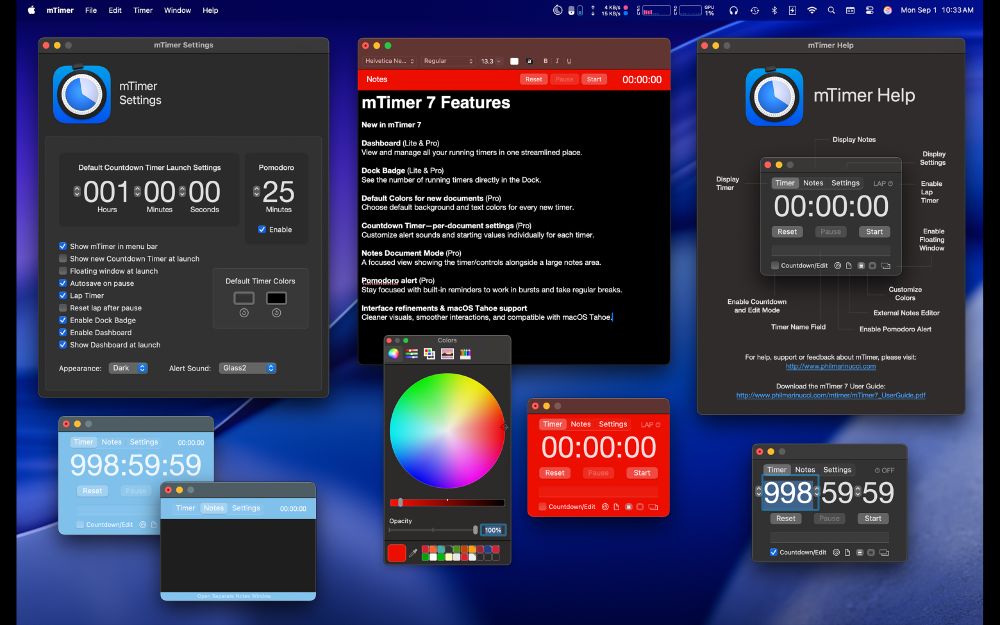Viewport: 1000px width, 625px height.
Task: Open color palettes tab in Colors panel
Action: pyautogui.click(x=429, y=353)
